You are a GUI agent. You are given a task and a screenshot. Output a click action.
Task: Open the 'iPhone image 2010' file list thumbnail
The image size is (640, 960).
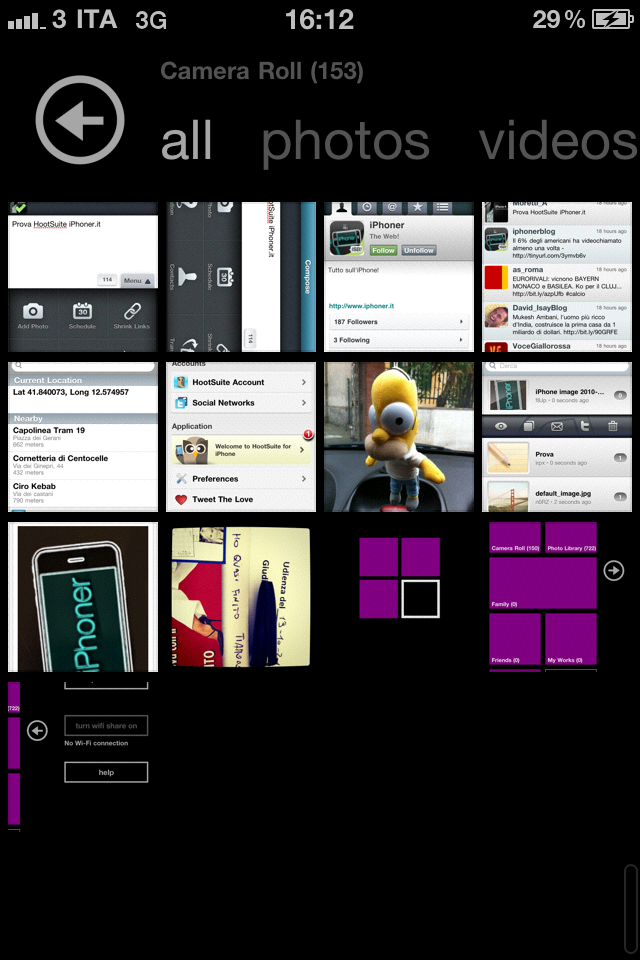[x=557, y=437]
